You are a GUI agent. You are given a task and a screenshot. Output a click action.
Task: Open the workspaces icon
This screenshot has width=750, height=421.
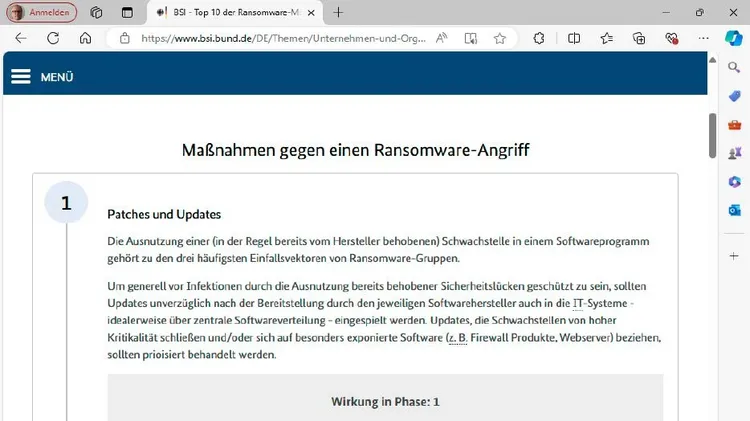pos(96,12)
